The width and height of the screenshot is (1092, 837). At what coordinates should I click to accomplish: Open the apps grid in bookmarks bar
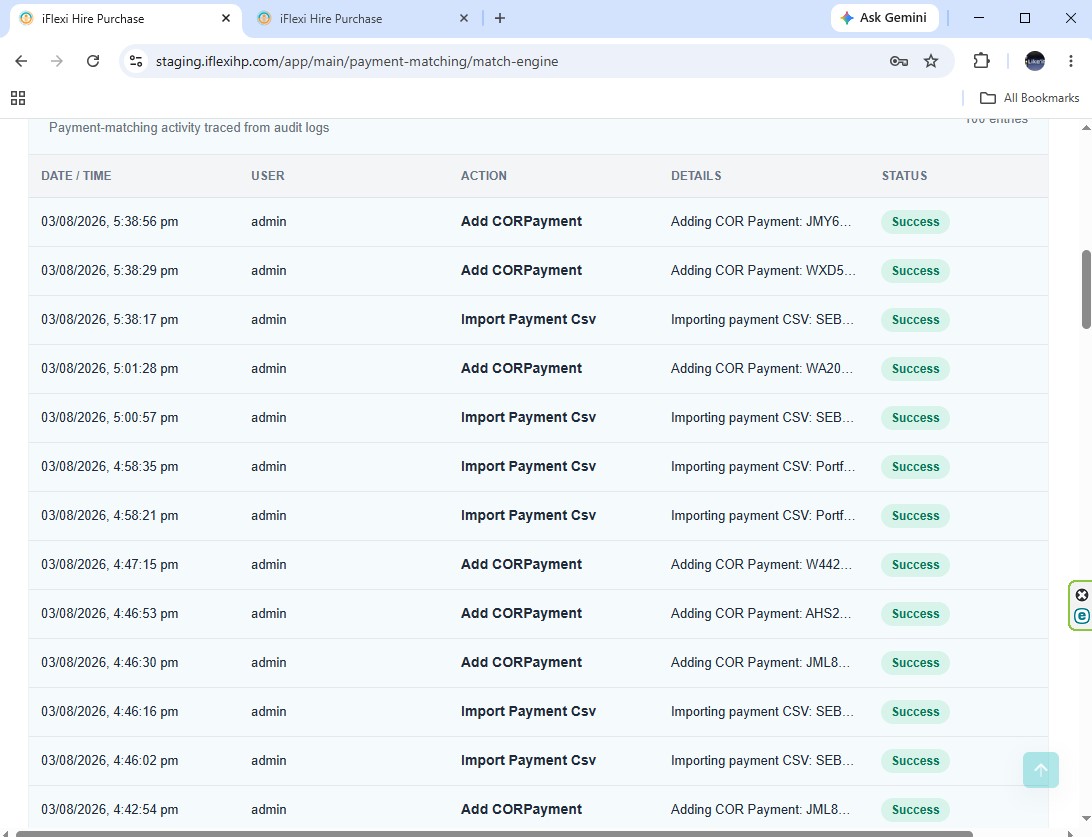[18, 98]
